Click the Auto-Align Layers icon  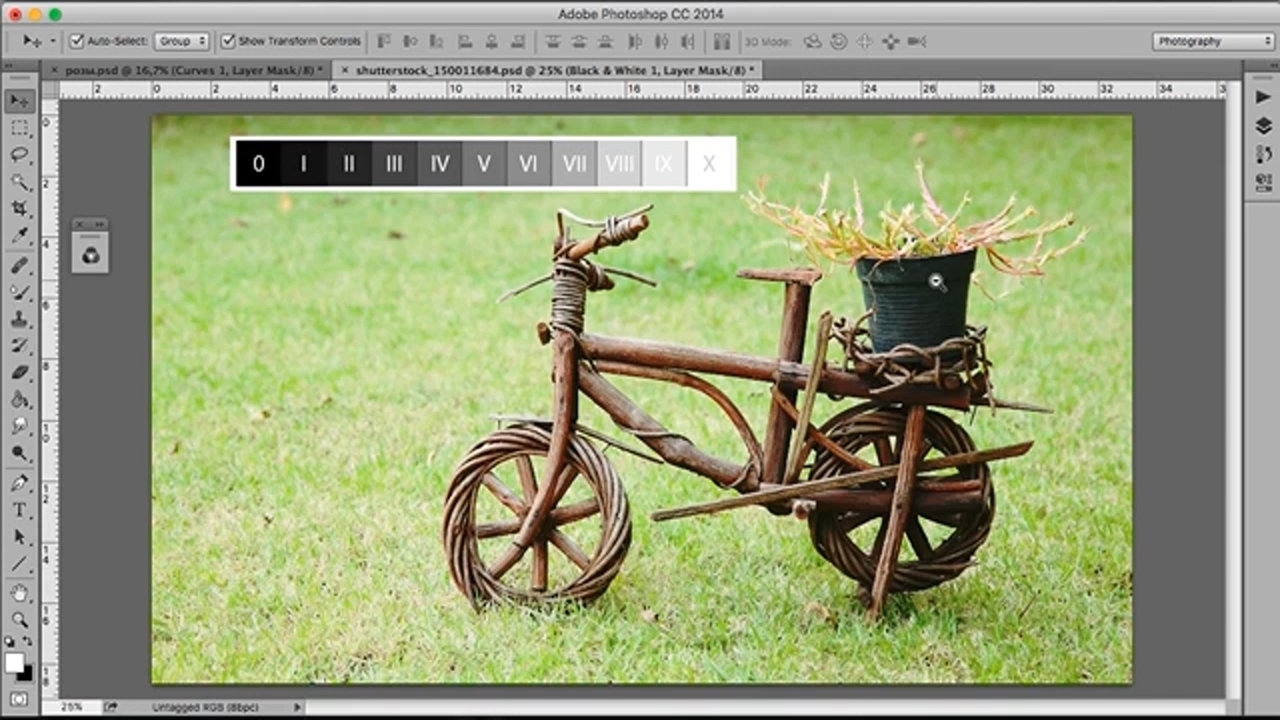pyautogui.click(x=722, y=41)
